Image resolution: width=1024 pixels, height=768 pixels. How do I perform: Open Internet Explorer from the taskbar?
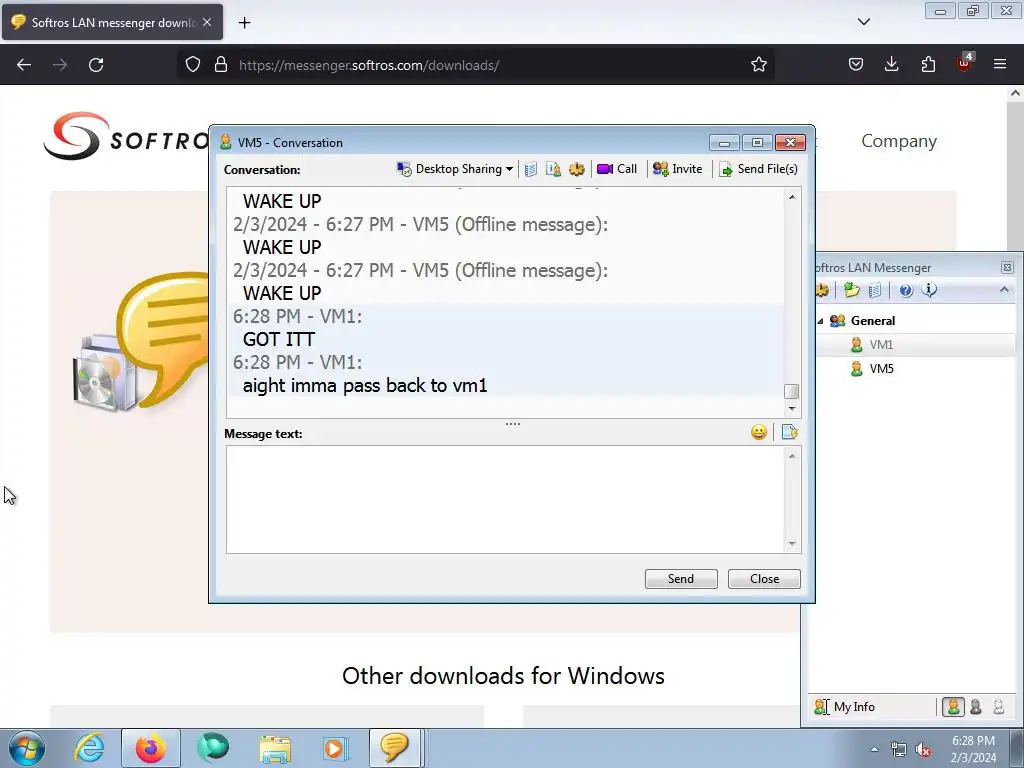89,748
